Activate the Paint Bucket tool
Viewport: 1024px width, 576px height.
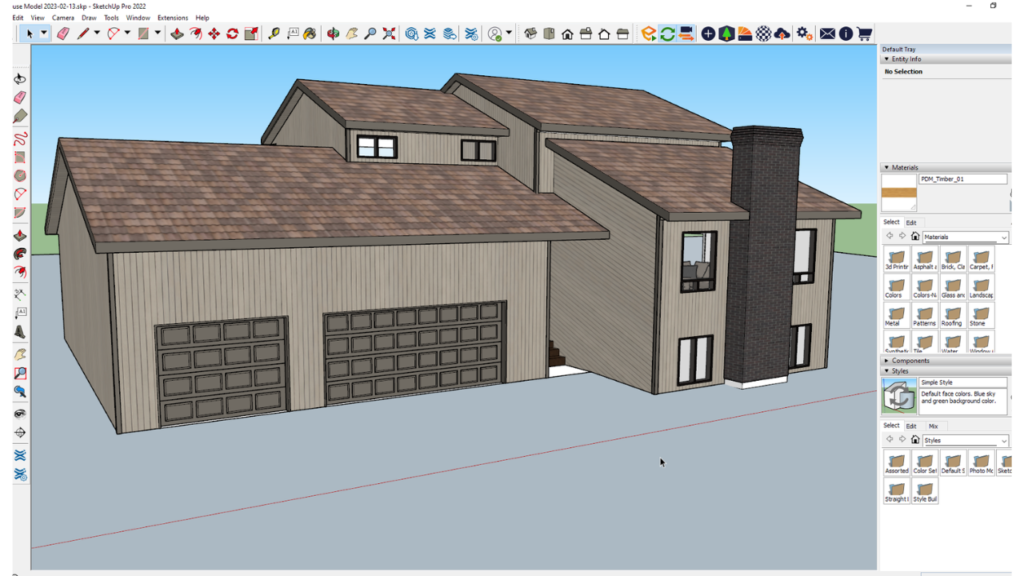click(x=310, y=34)
